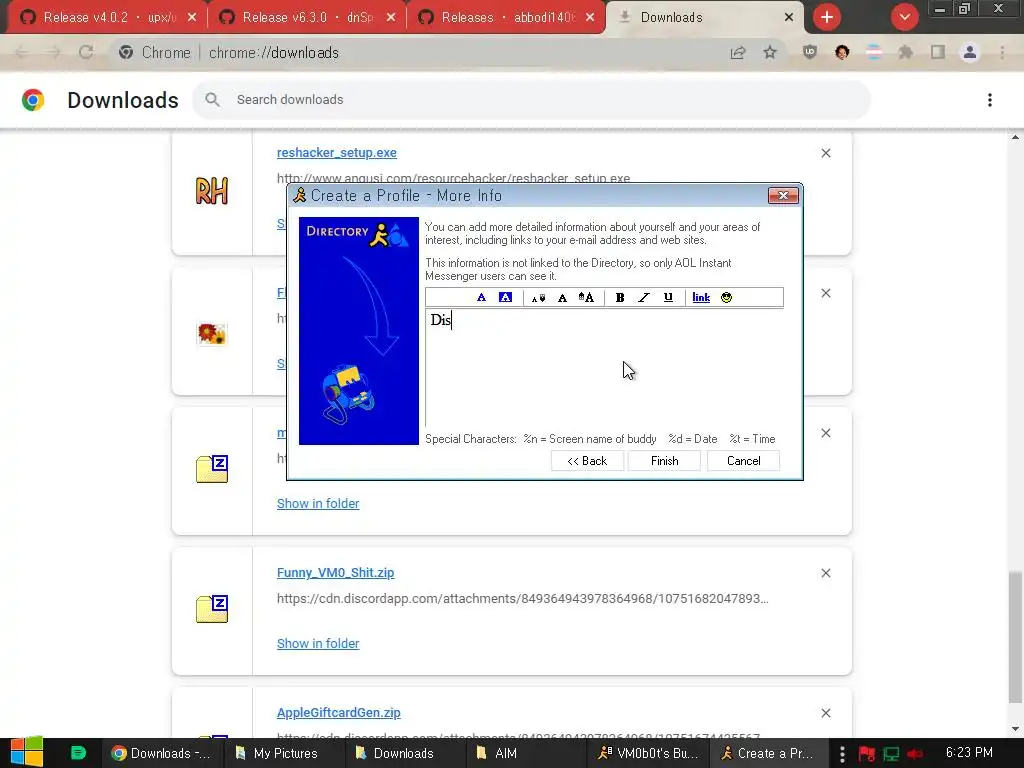Insert a hyperlink using link button

click(701, 297)
